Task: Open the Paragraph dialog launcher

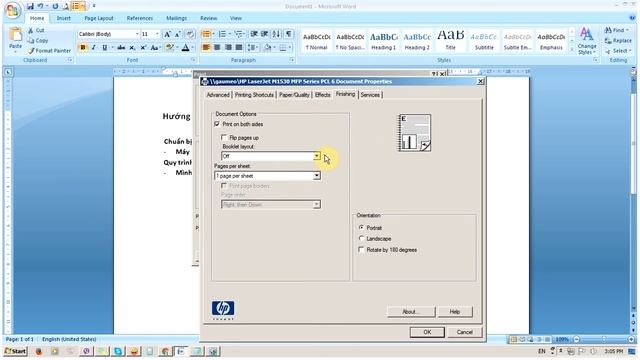Action: pyautogui.click(x=292, y=60)
